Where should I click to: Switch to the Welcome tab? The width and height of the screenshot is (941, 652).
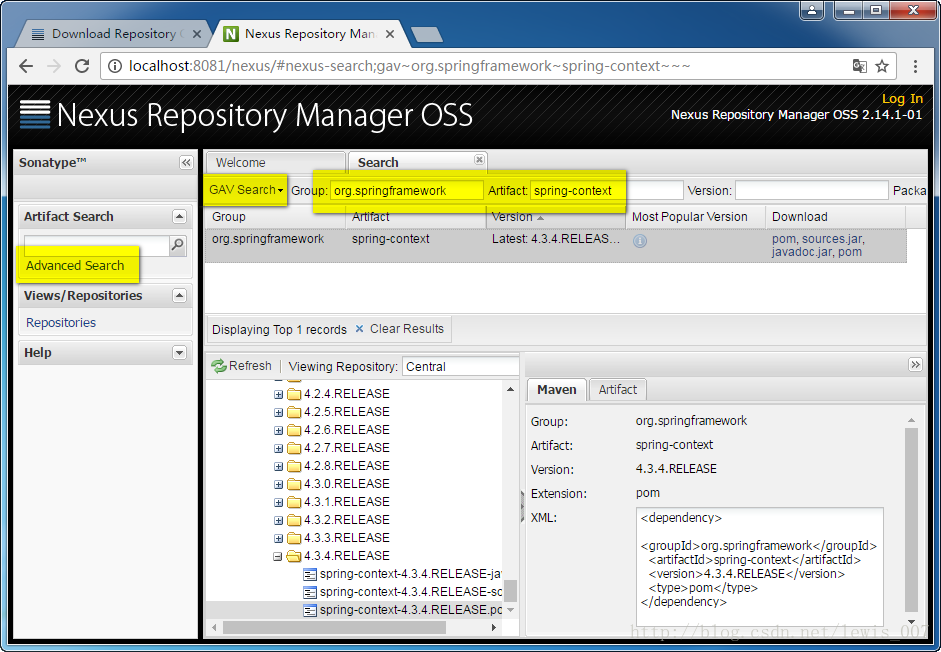pos(275,163)
